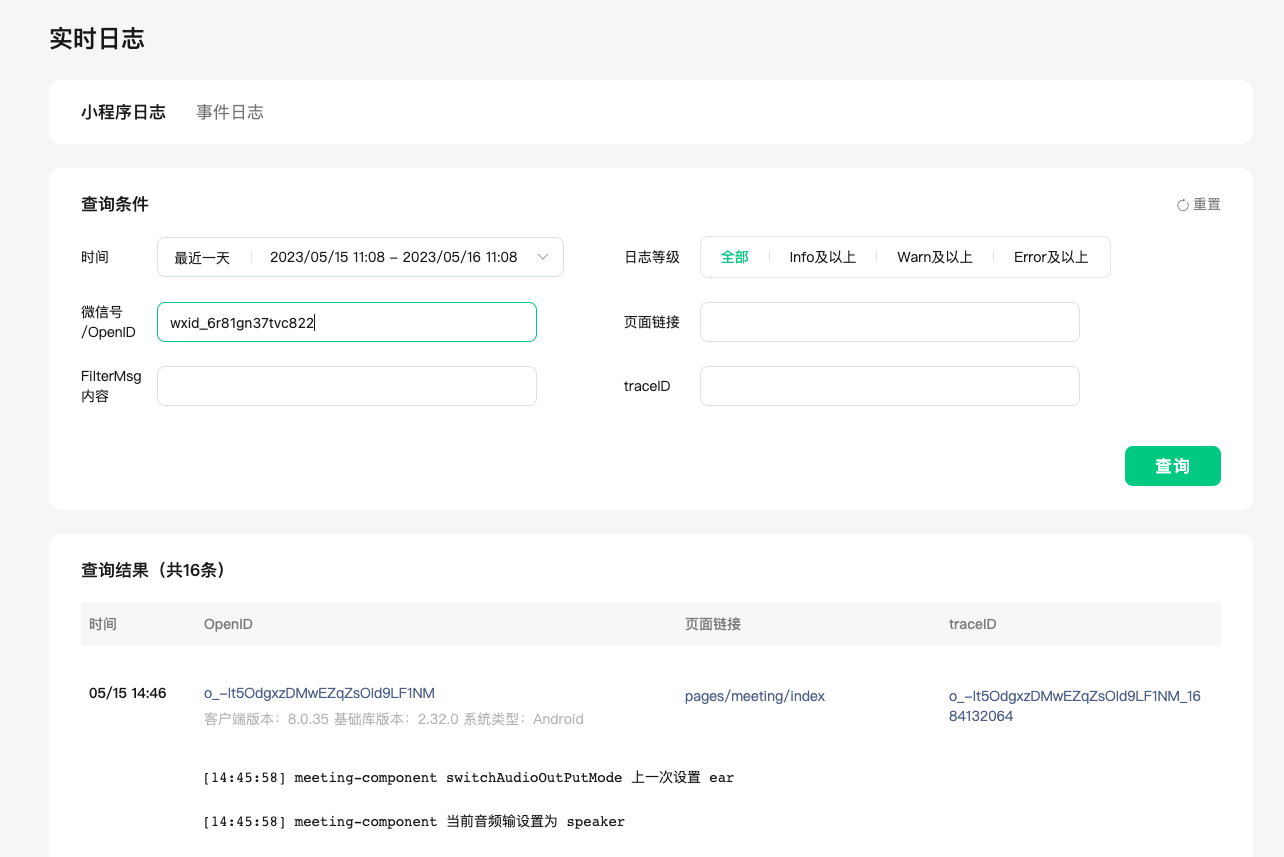Screen dimensions: 1284x857
Task: Focus the traceID input field
Action: pyautogui.click(x=890, y=386)
